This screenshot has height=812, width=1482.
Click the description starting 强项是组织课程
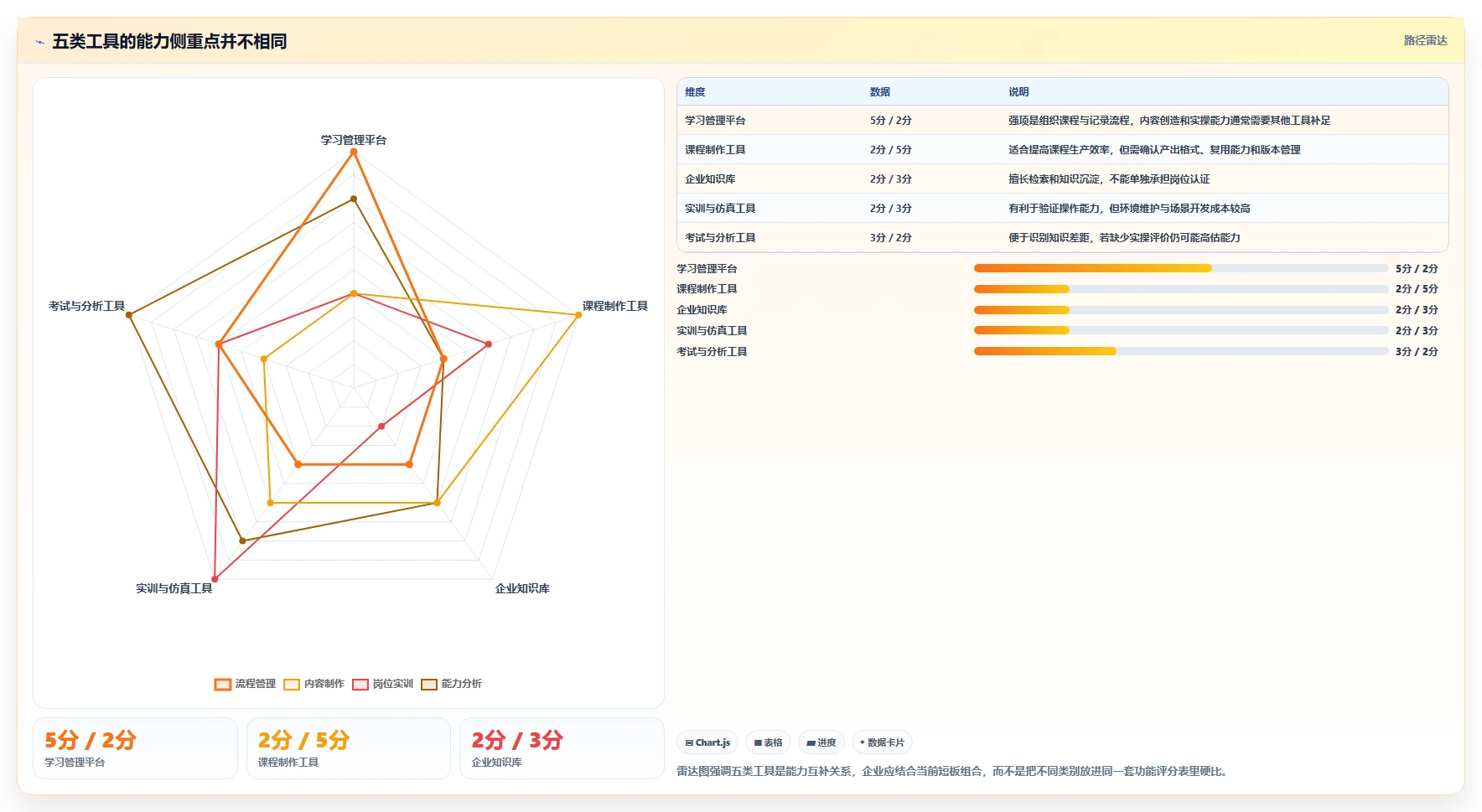click(x=1169, y=121)
